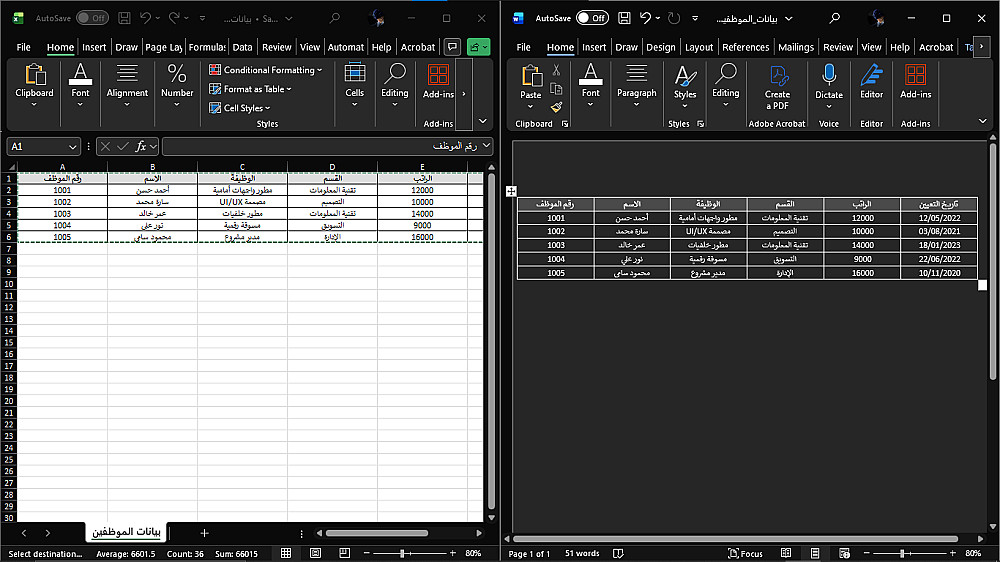Select the بيانات الموظفين sheet tab
This screenshot has height=562, width=1000.
[126, 533]
